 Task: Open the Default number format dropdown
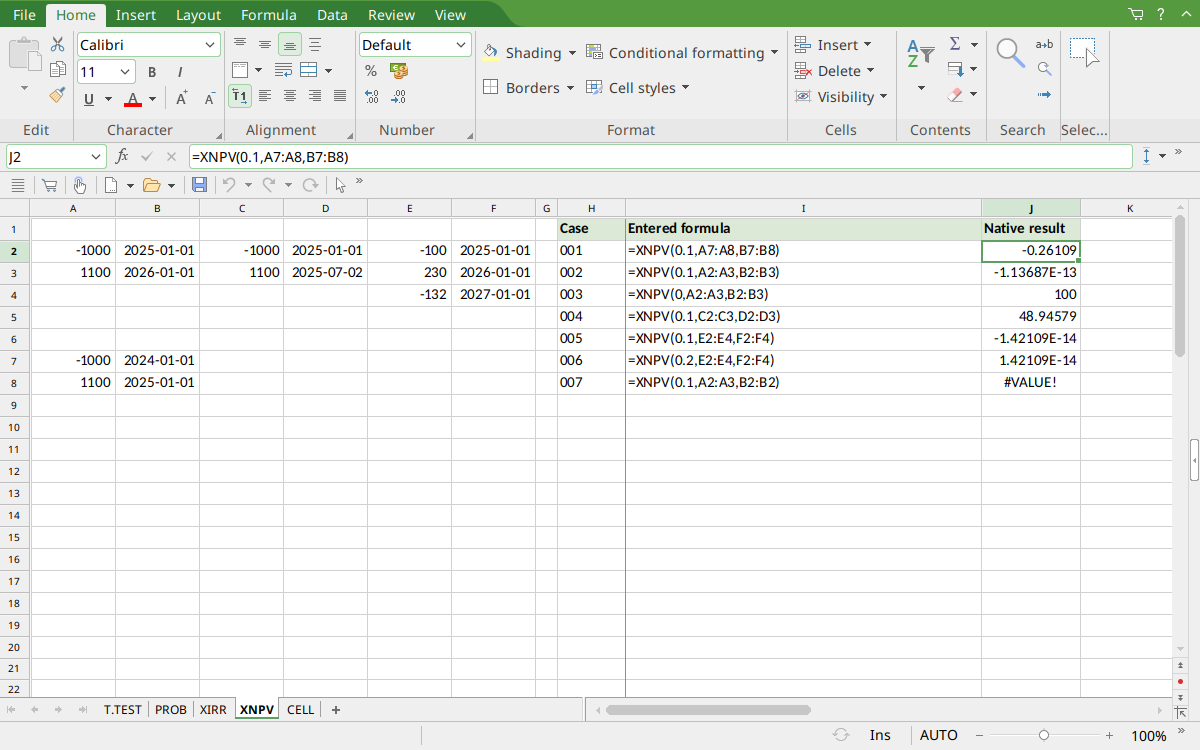[461, 45]
